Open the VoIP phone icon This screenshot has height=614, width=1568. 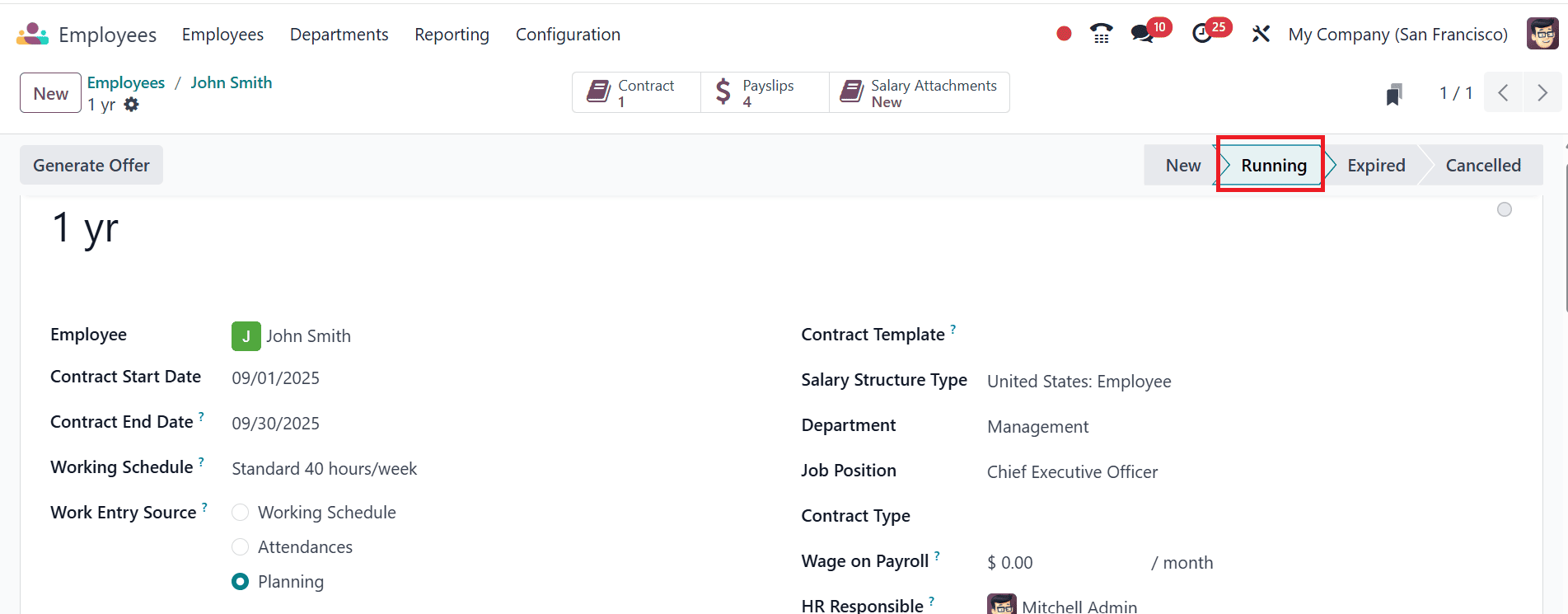tap(1101, 34)
